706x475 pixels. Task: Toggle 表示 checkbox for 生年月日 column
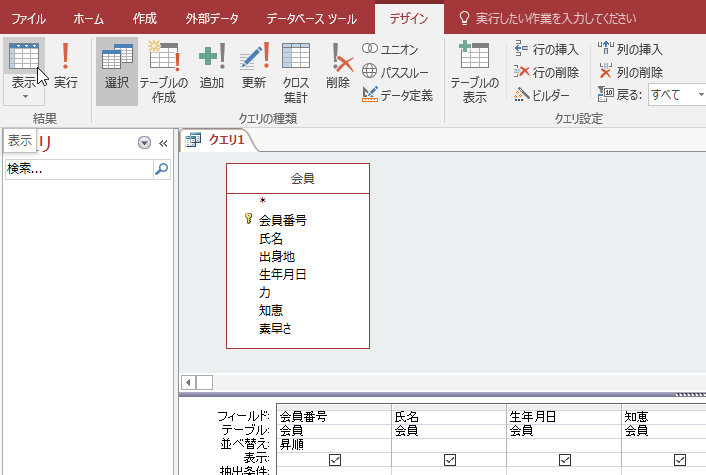pyautogui.click(x=565, y=460)
